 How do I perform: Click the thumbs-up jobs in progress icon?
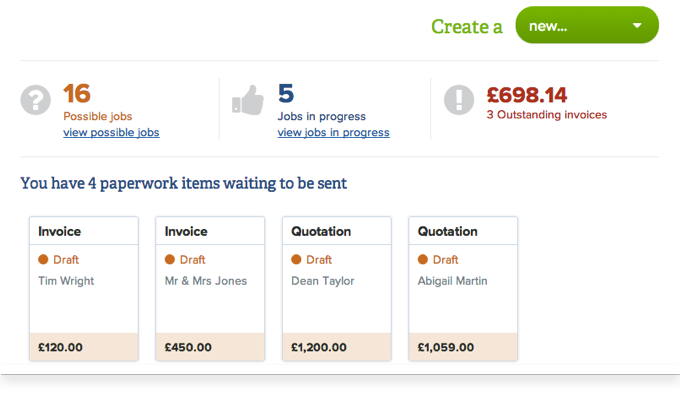click(248, 100)
